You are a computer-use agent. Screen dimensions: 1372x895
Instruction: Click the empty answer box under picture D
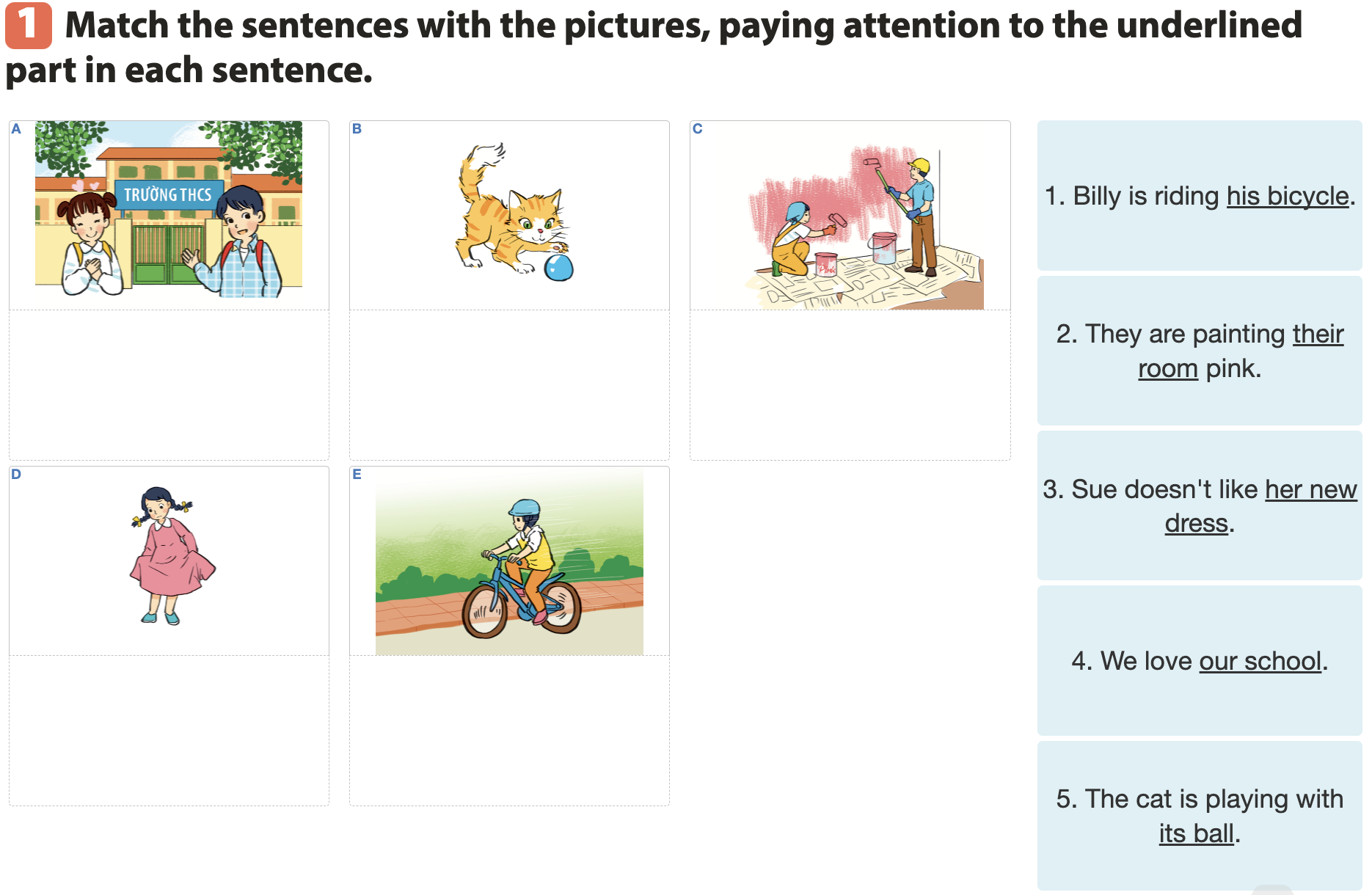tap(169, 731)
